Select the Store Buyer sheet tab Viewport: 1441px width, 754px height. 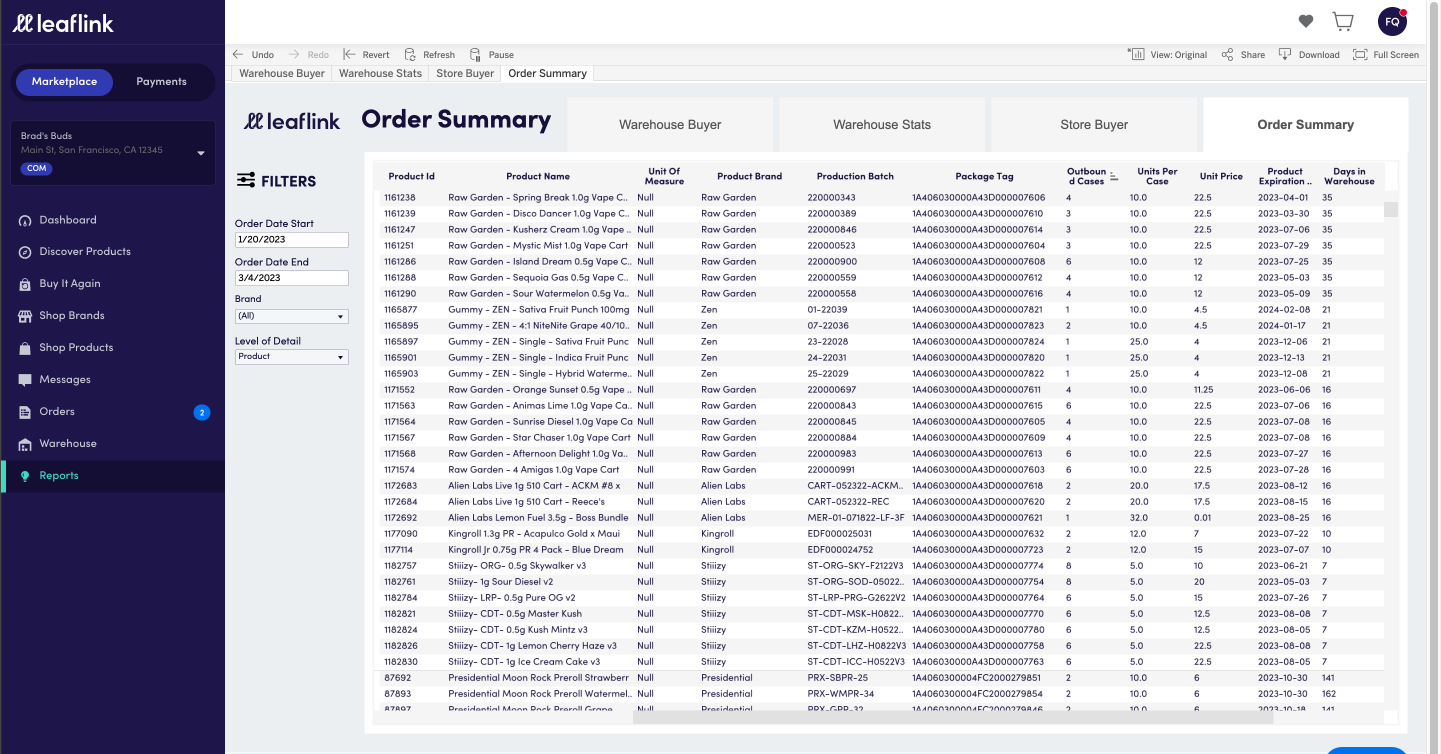click(x=465, y=73)
